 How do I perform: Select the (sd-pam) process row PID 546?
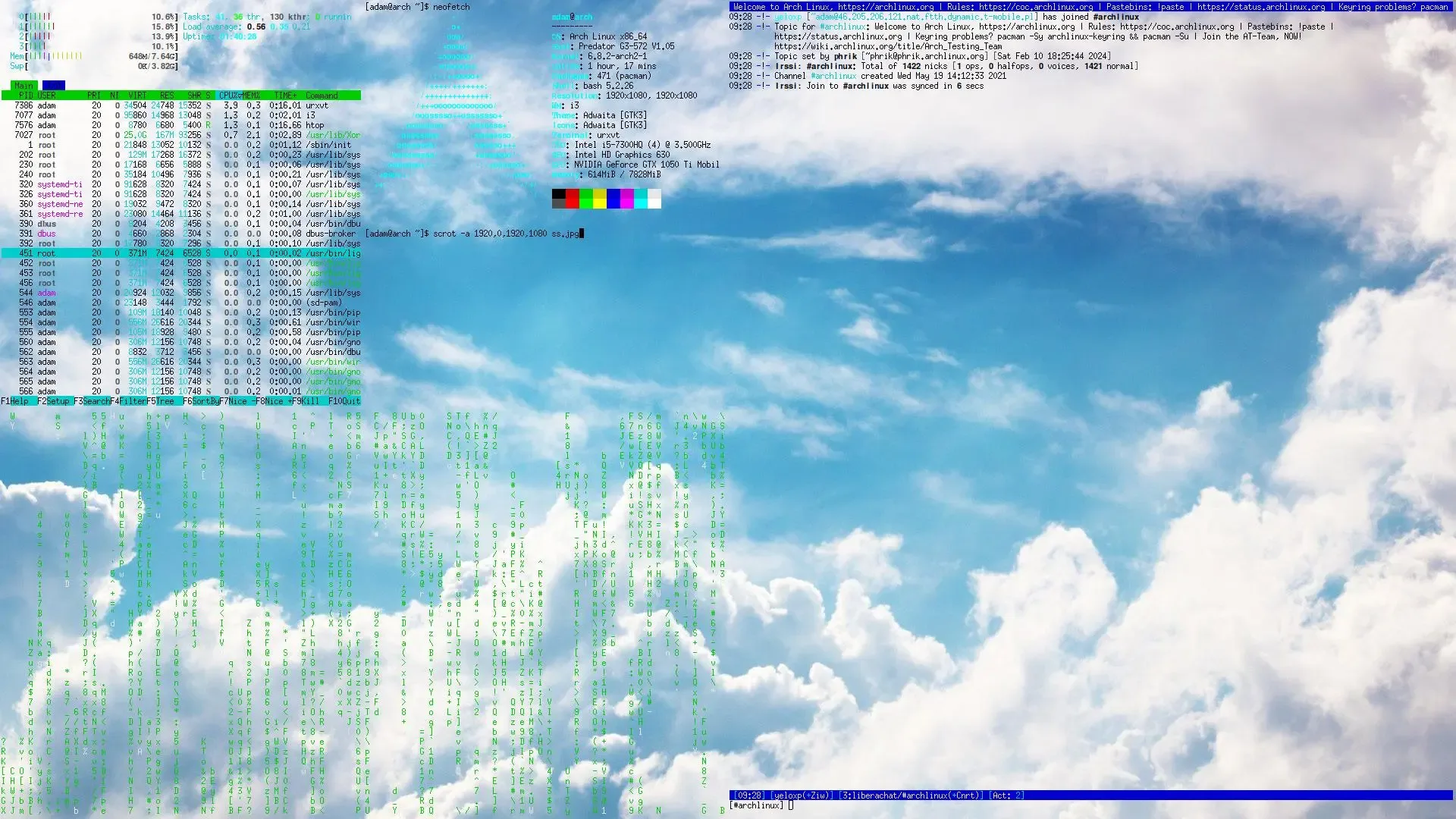click(180, 303)
